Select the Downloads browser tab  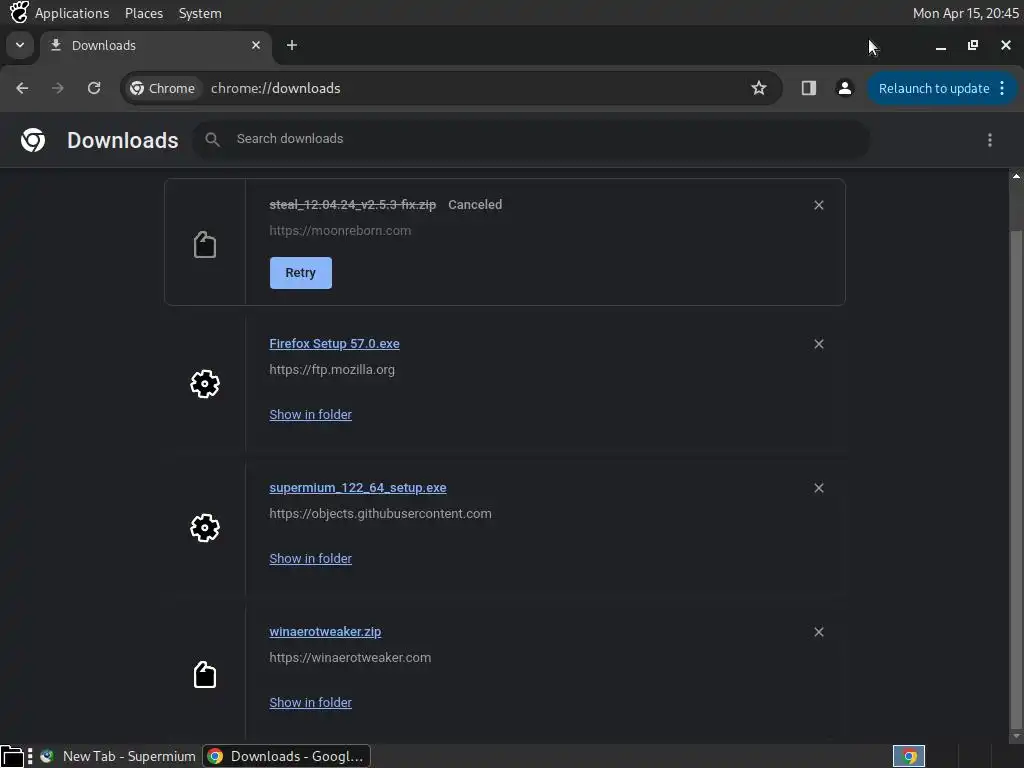coord(157,46)
